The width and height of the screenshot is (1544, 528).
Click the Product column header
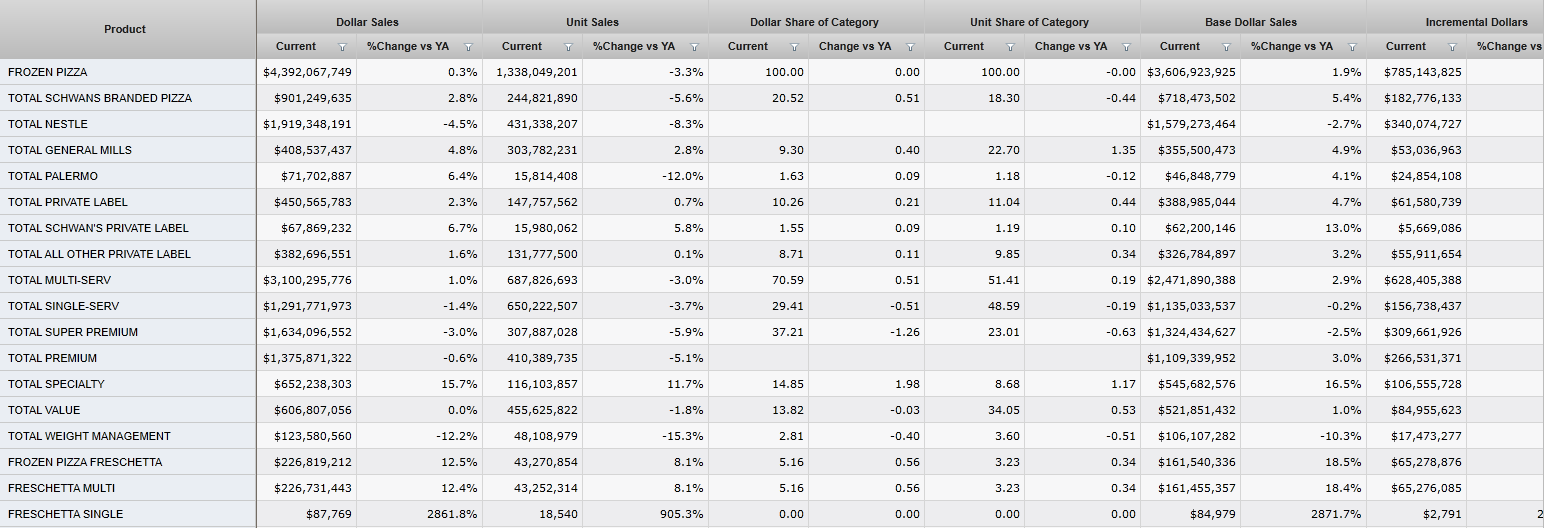click(x=125, y=29)
